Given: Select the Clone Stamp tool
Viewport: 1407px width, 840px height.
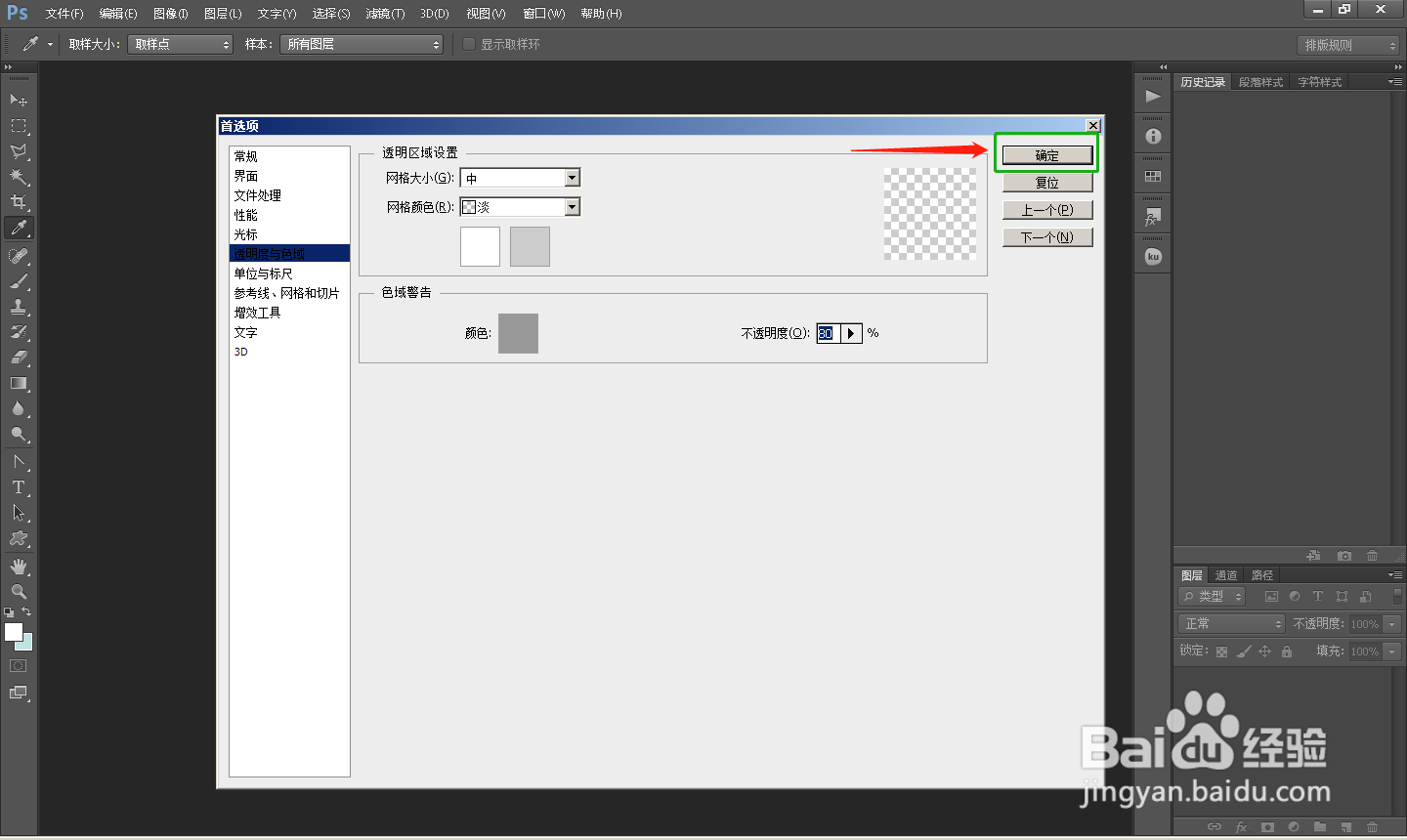Looking at the screenshot, I should [19, 307].
